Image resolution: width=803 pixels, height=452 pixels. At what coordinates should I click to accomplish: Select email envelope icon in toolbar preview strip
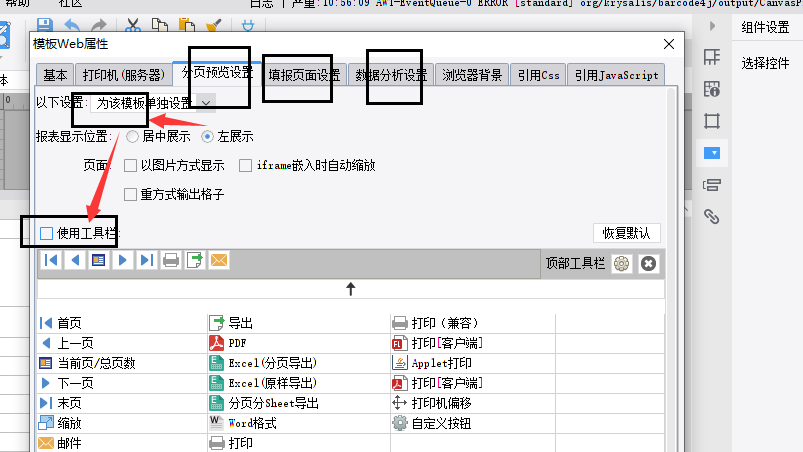coord(219,261)
